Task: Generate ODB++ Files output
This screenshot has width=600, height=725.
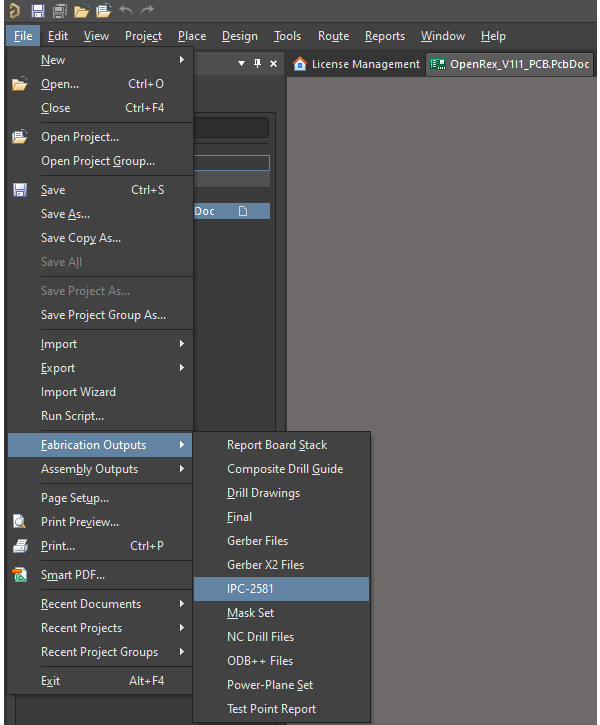Action: point(282,661)
